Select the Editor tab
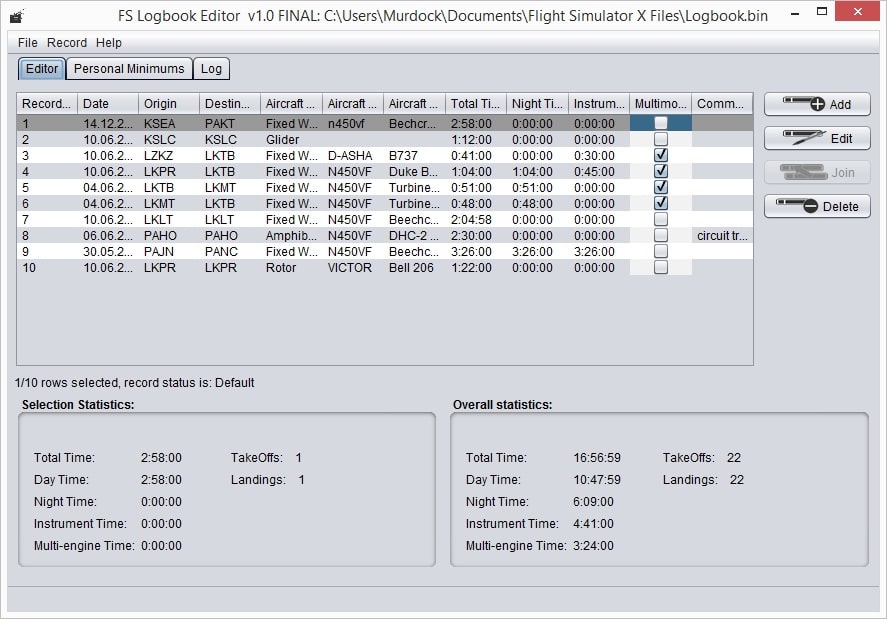This screenshot has width=887, height=619. [x=42, y=69]
